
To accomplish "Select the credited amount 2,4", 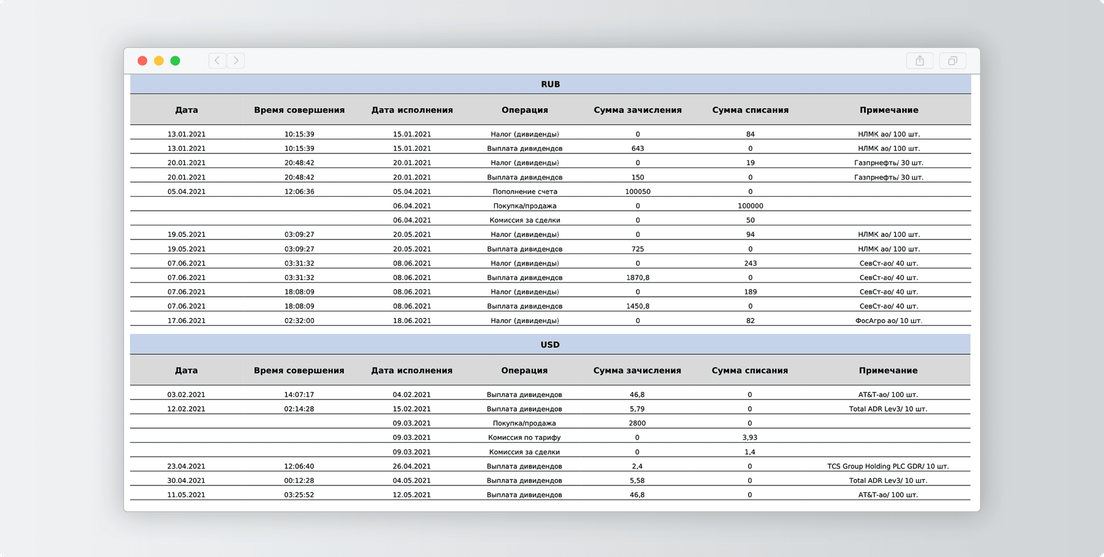I will point(637,466).
